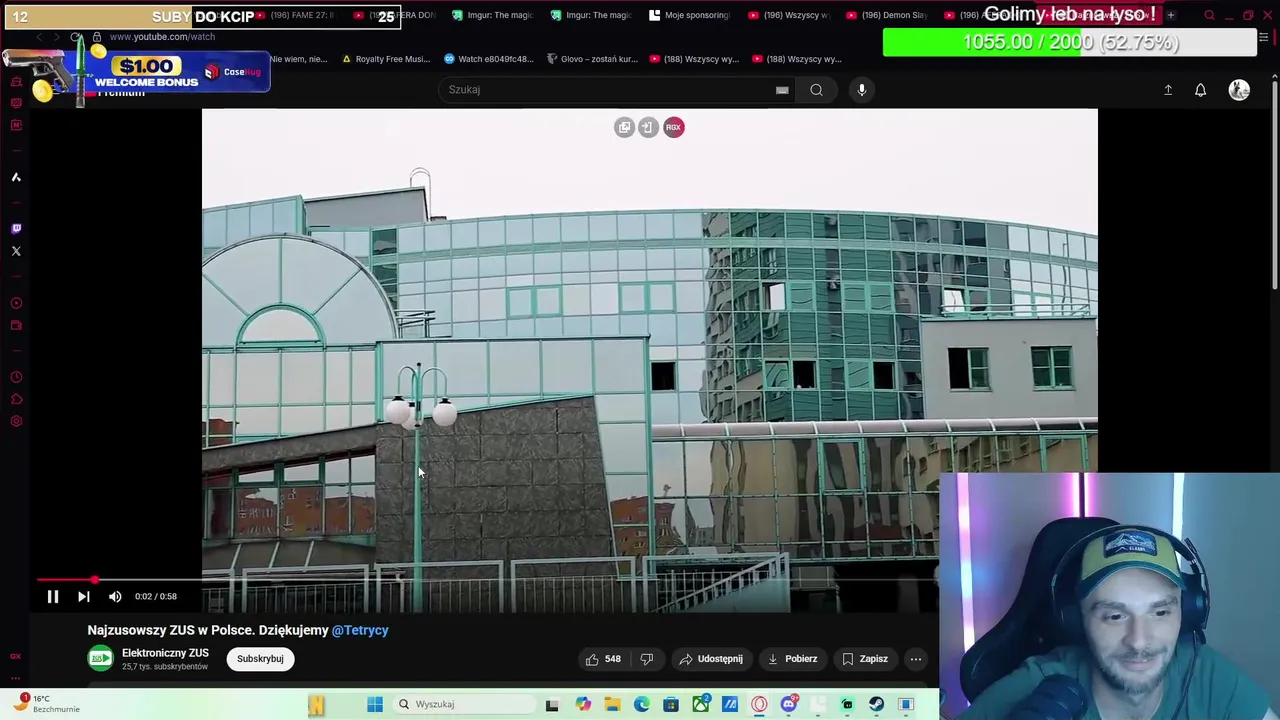
Task: Open the Aria AI sidebar icon
Action: click(x=16, y=177)
